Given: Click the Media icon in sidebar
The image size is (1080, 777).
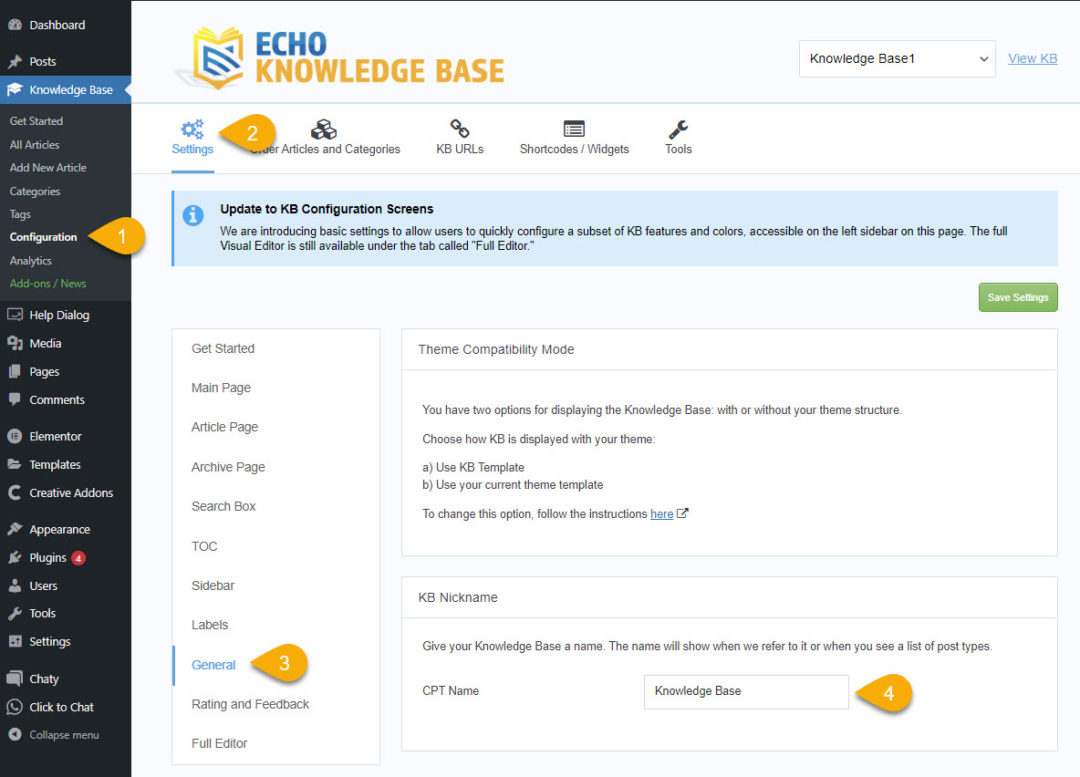Looking at the screenshot, I should pyautogui.click(x=14, y=343).
